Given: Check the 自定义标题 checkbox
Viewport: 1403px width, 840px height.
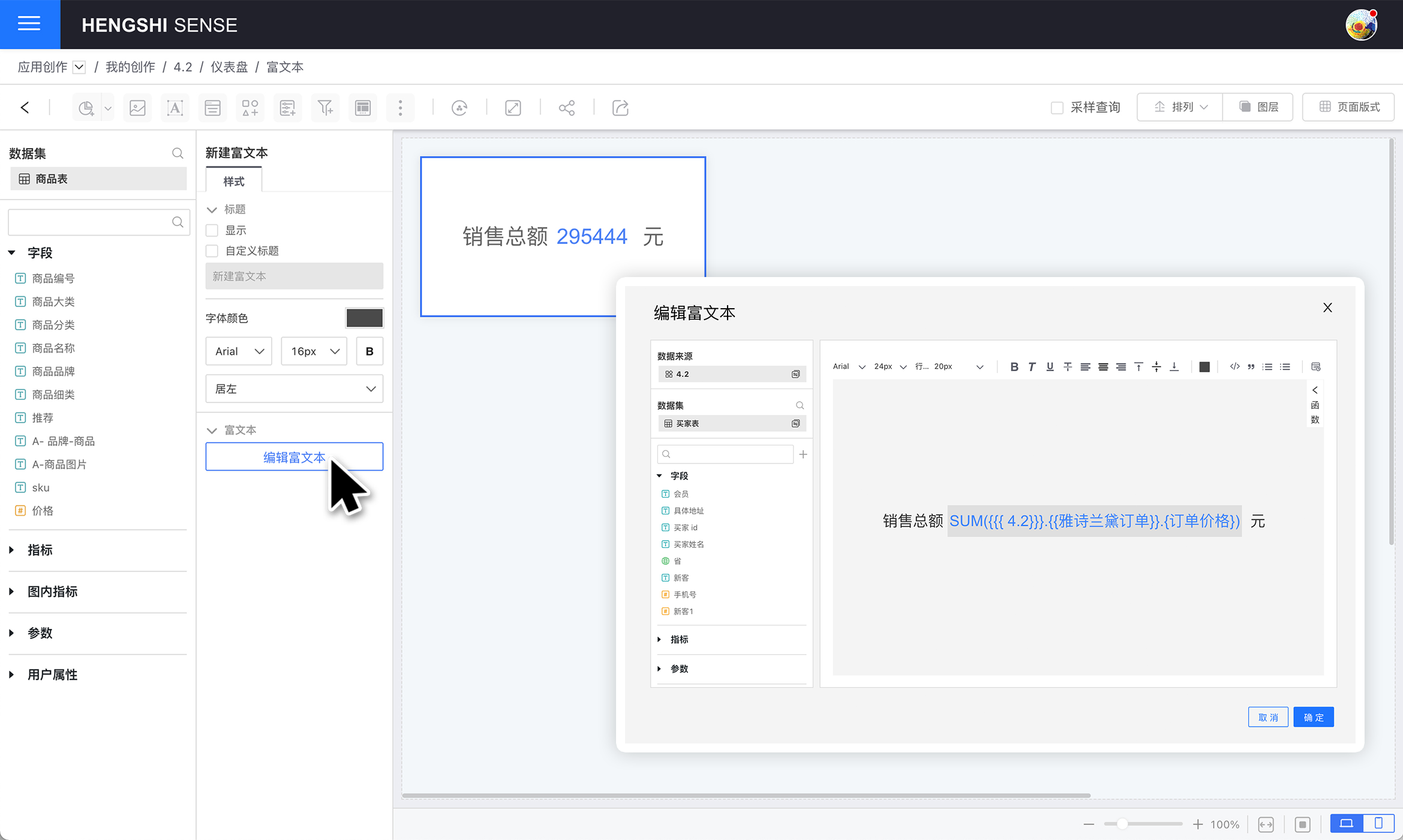Looking at the screenshot, I should pyautogui.click(x=212, y=251).
